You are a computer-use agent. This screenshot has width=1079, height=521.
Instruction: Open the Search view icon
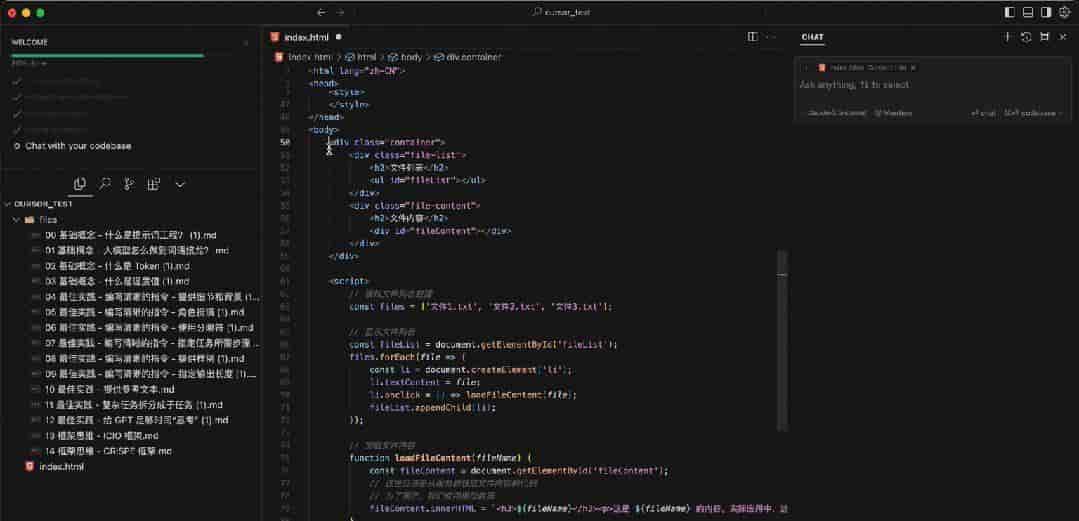pos(104,184)
